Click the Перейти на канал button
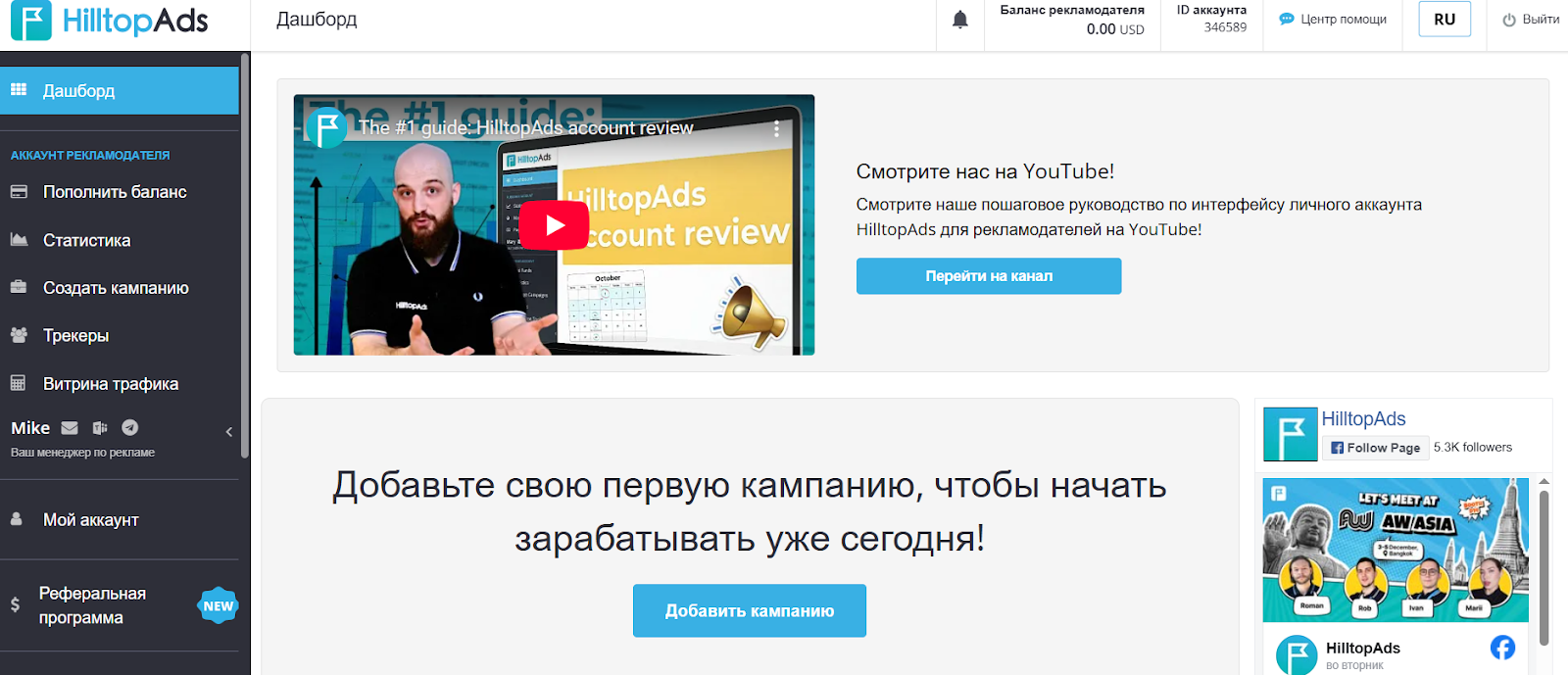 (989, 276)
